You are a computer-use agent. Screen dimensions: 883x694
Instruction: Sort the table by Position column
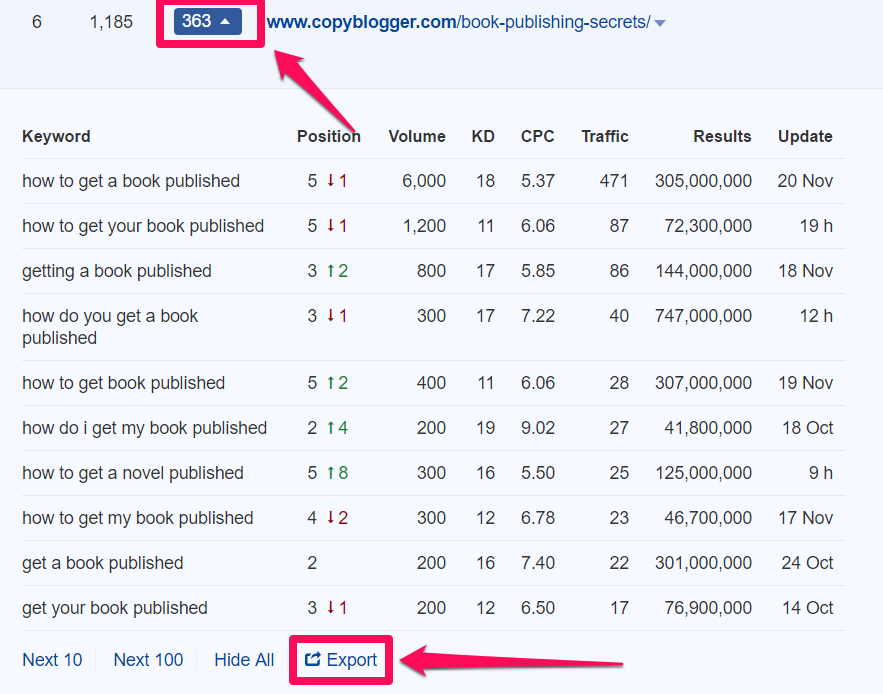pyautogui.click(x=328, y=137)
